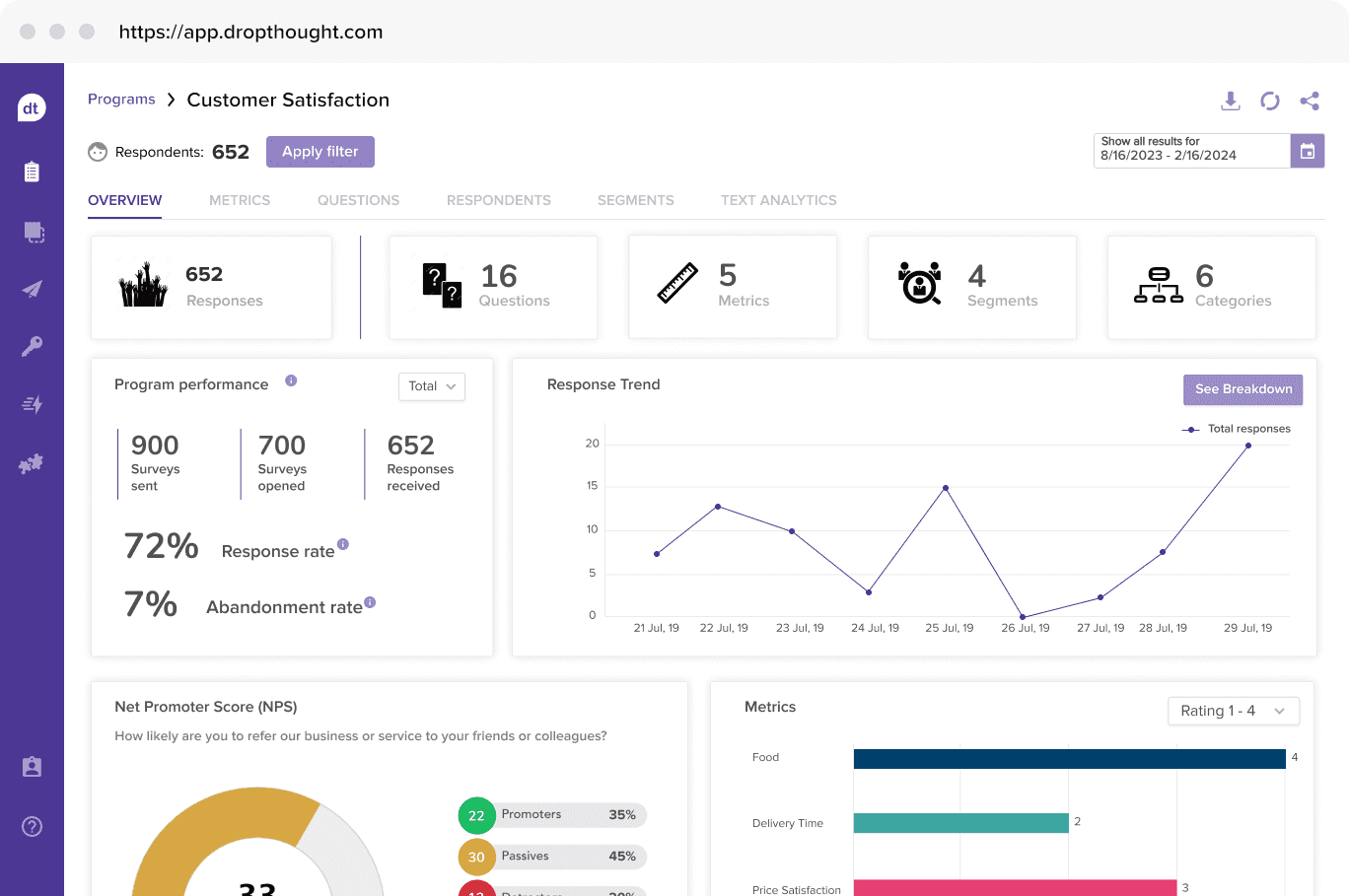
Task: Click the 22 Jul trend data point
Action: click(x=718, y=507)
